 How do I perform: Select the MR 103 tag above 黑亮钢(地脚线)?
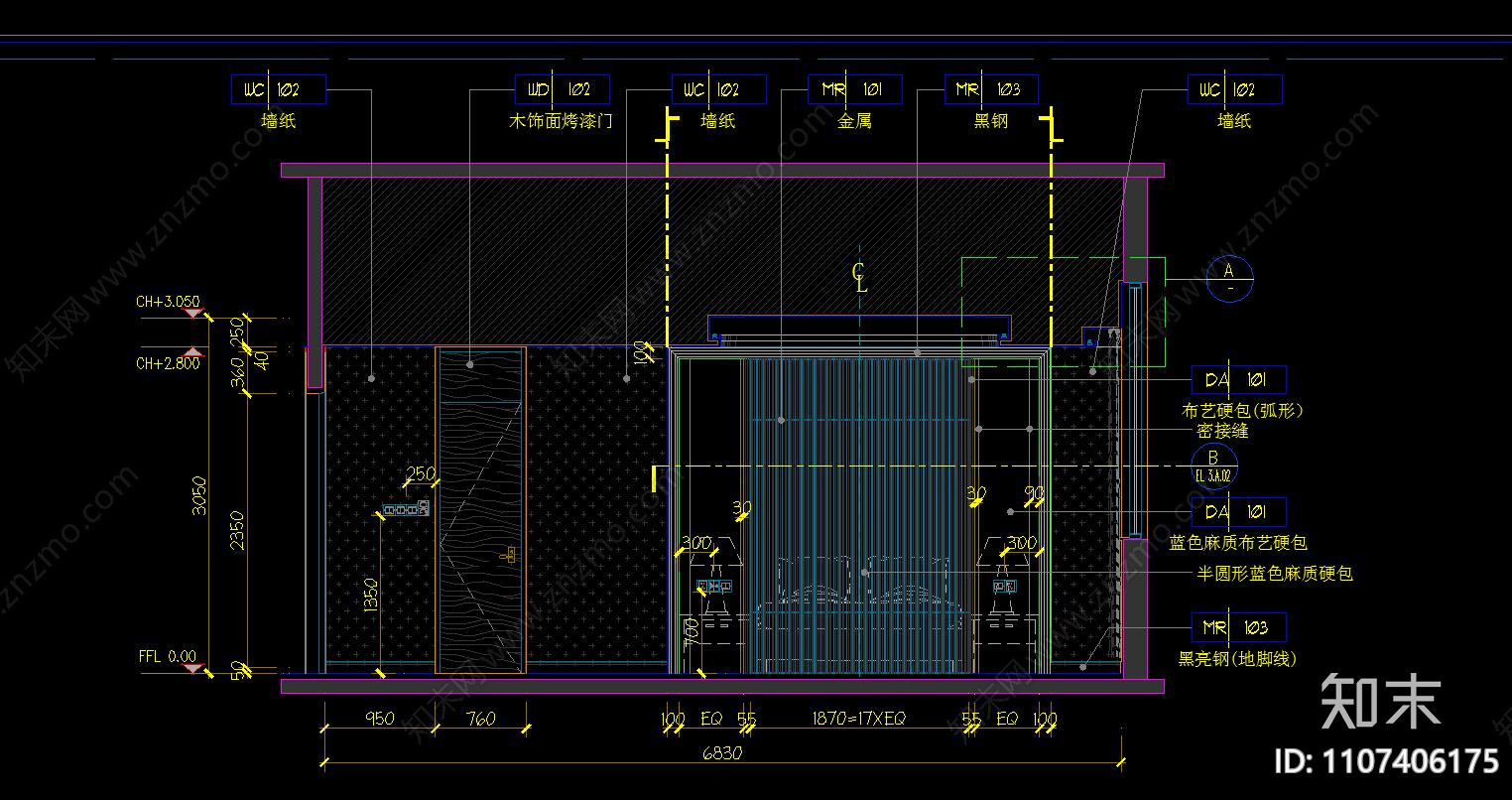[x=1238, y=627]
